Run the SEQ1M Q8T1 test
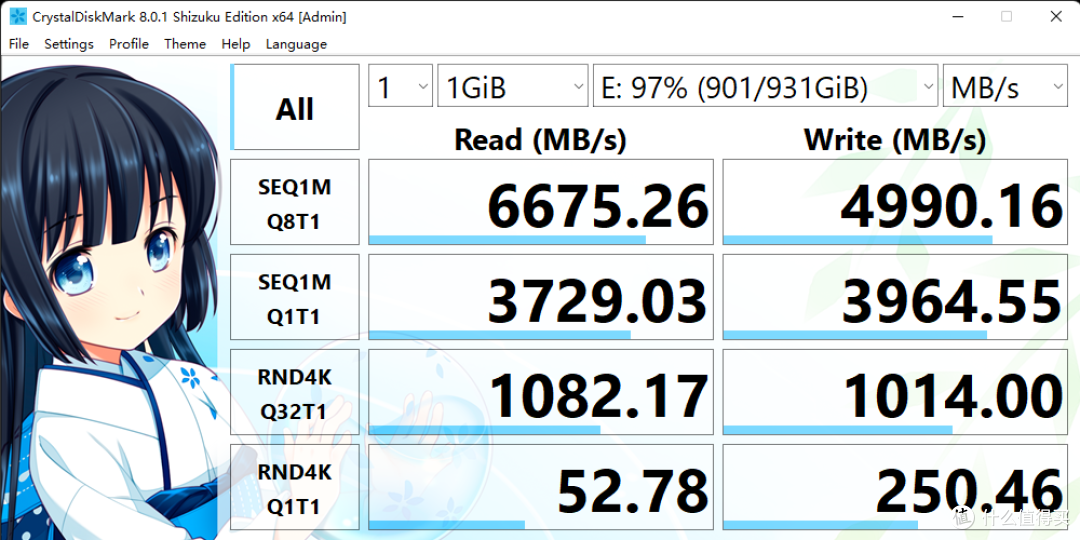Viewport: 1080px width, 540px height. coord(295,202)
